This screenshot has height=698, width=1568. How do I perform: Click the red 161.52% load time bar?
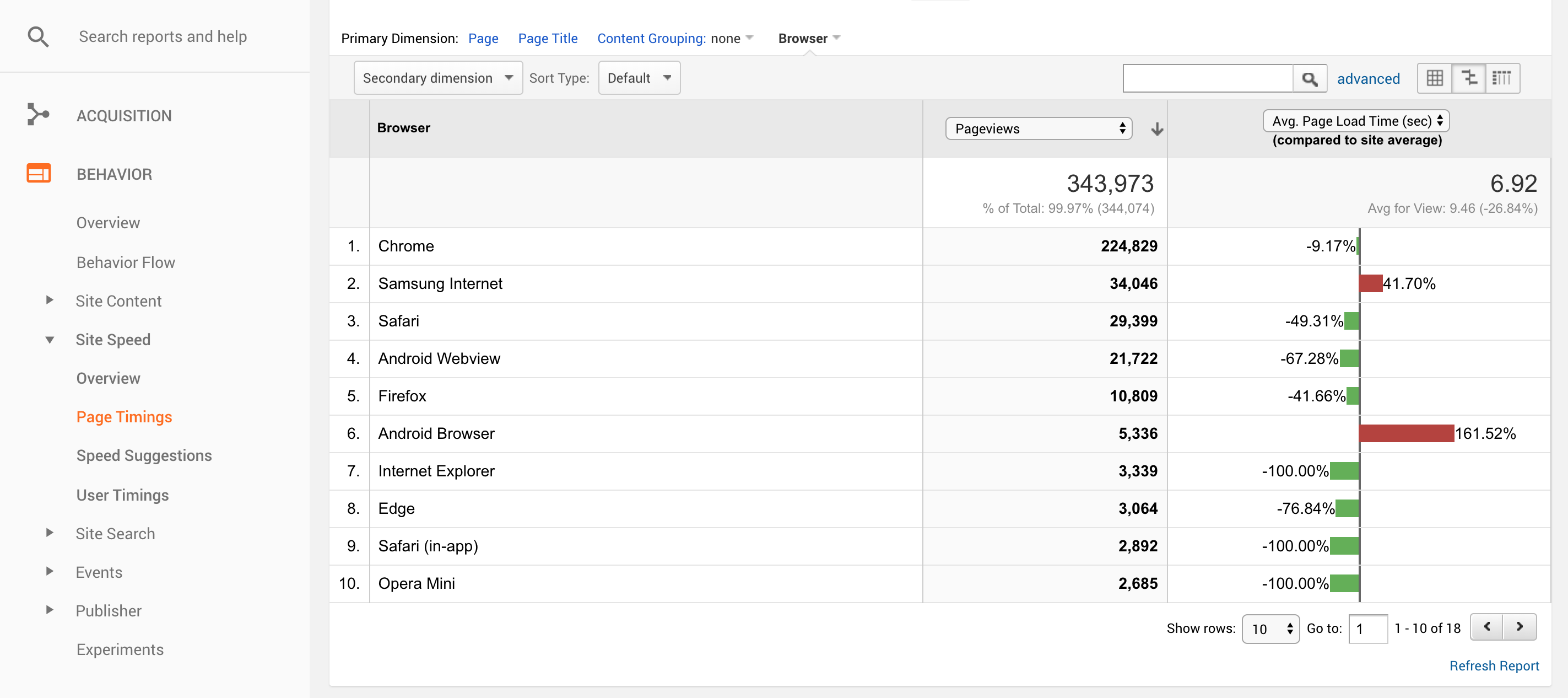coord(1406,434)
